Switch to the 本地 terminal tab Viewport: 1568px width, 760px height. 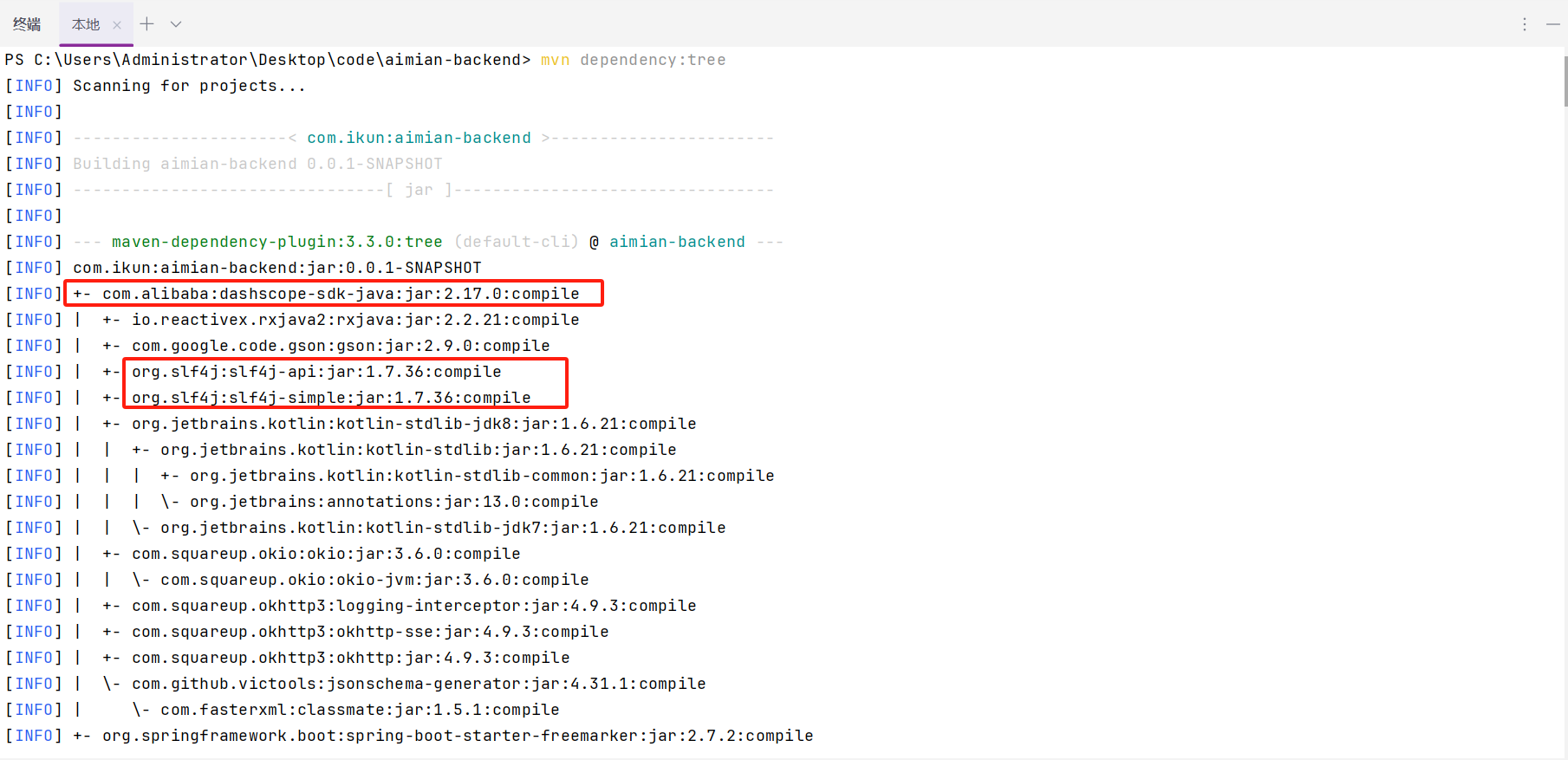(86, 24)
